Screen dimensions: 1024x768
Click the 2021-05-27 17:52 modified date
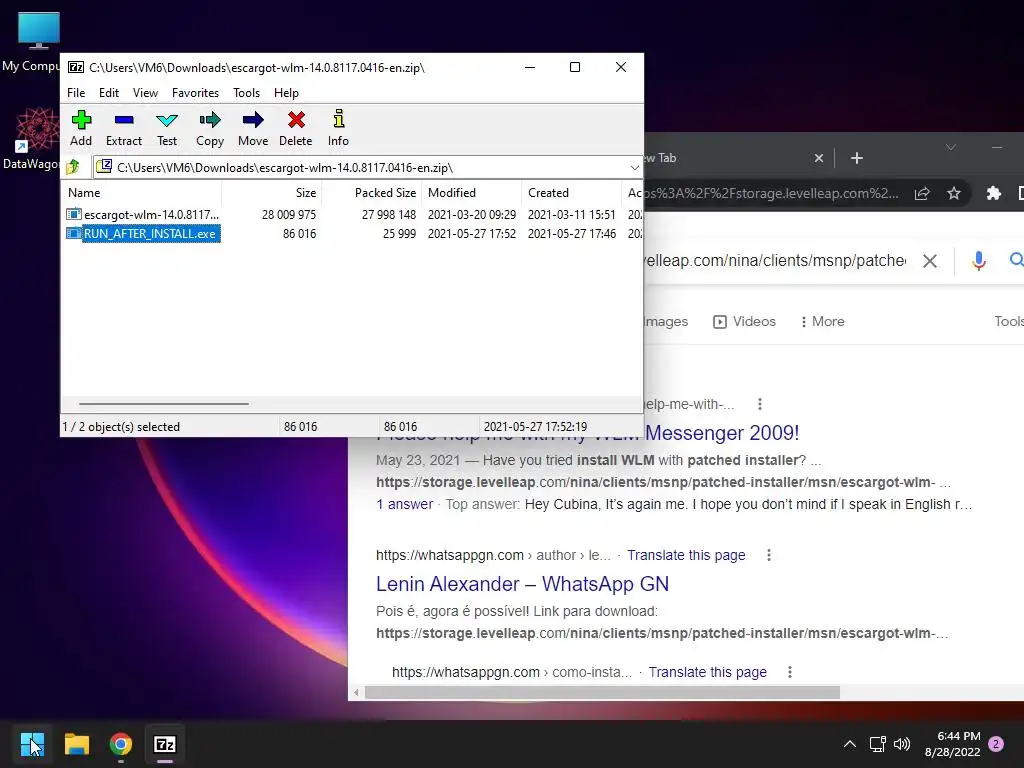click(472, 233)
